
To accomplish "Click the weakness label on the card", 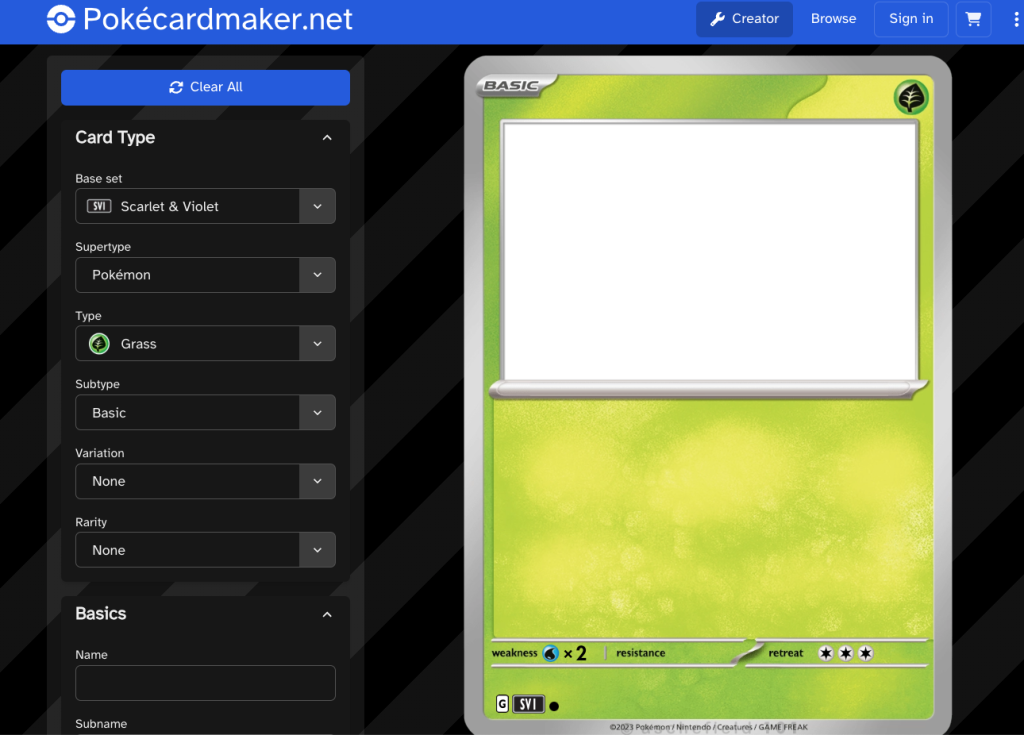I will [515, 653].
